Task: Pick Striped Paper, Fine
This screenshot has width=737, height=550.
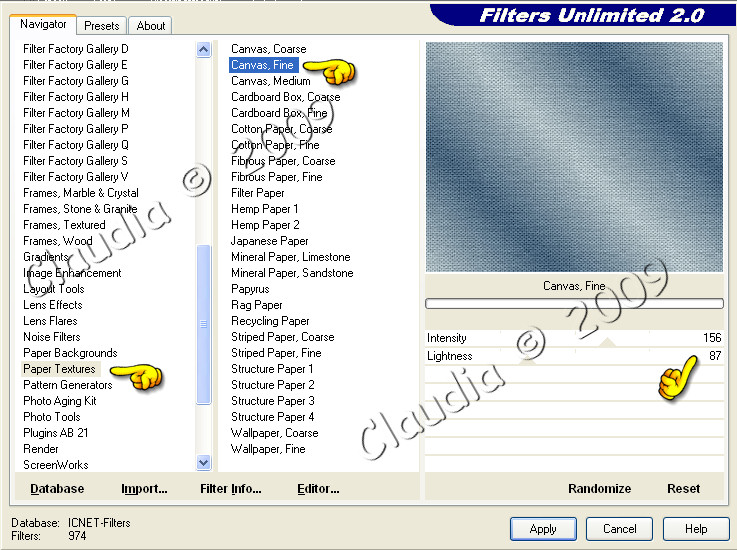Action: click(276, 353)
